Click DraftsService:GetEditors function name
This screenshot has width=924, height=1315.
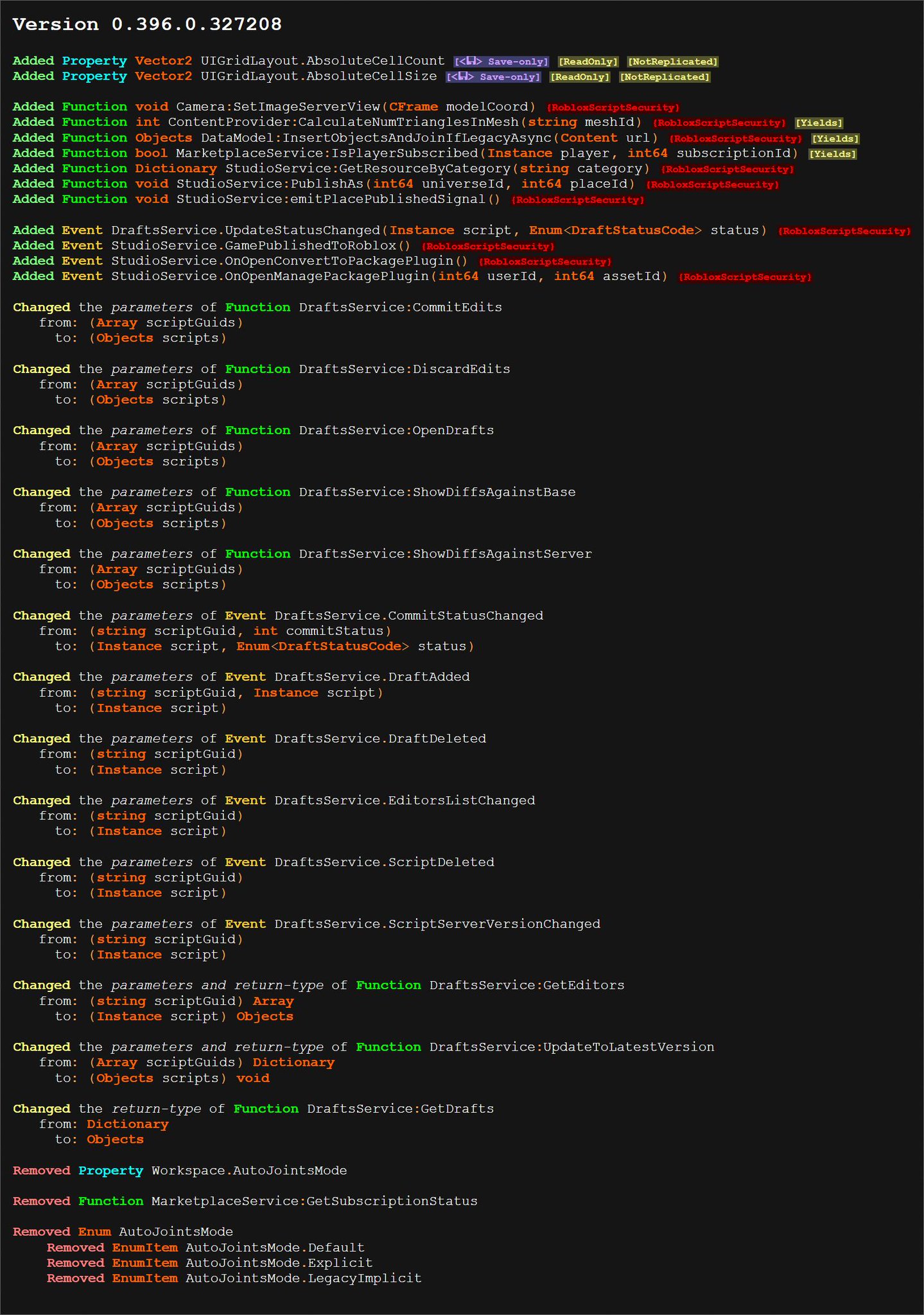tap(527, 986)
